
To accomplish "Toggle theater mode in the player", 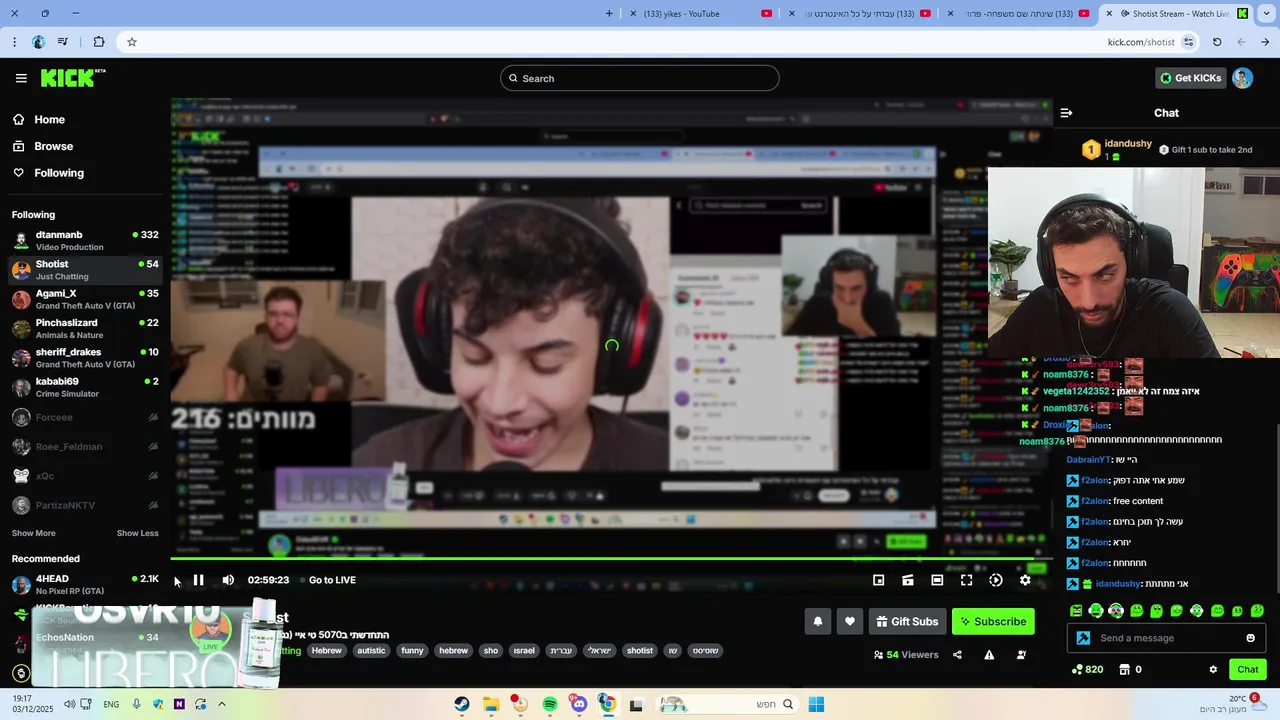I will (937, 580).
